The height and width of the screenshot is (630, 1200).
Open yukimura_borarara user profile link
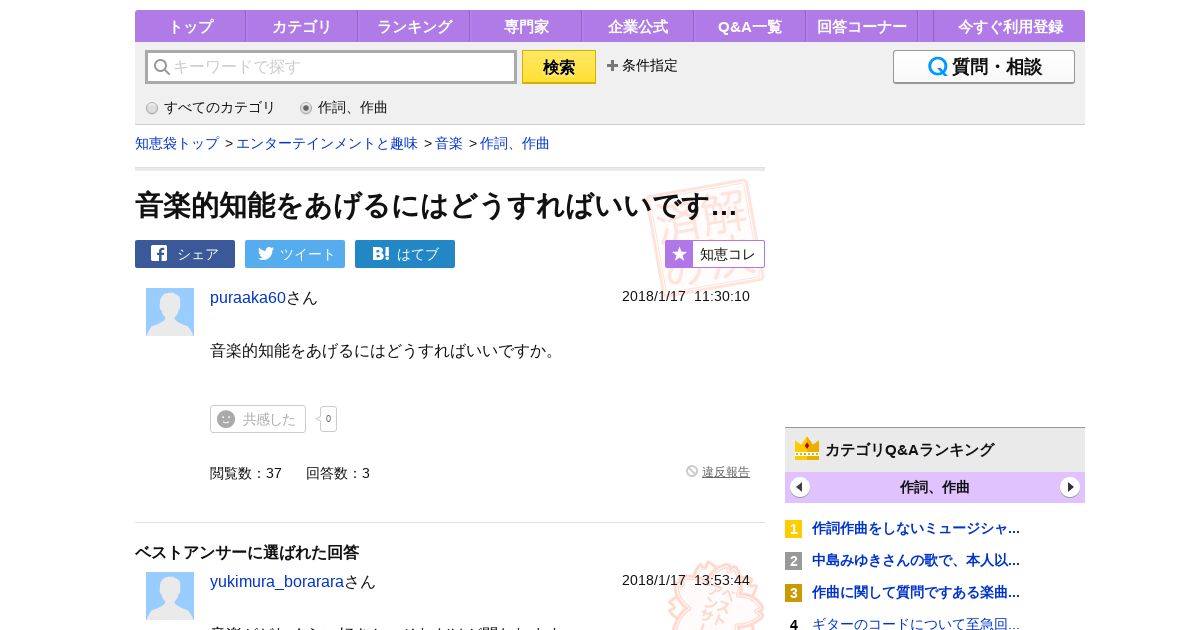pos(277,581)
